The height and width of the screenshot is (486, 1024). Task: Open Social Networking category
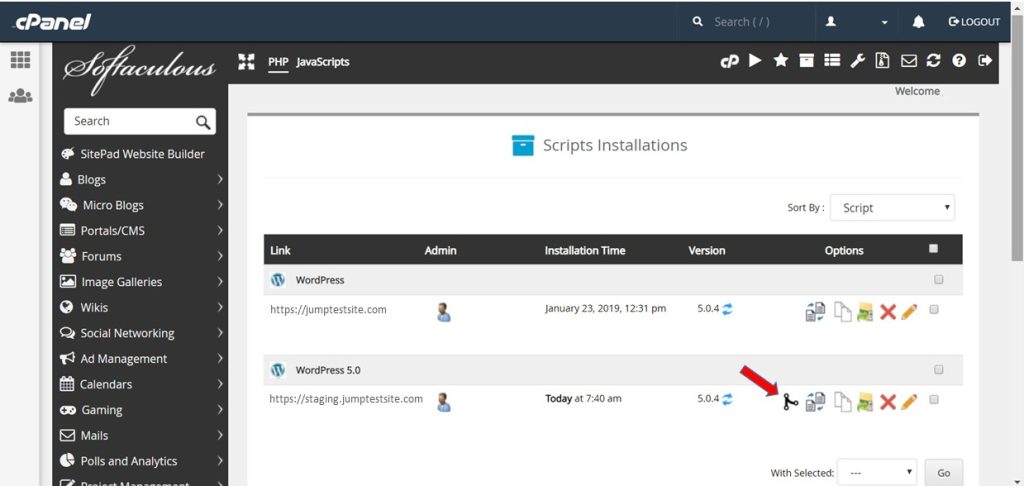(141, 333)
